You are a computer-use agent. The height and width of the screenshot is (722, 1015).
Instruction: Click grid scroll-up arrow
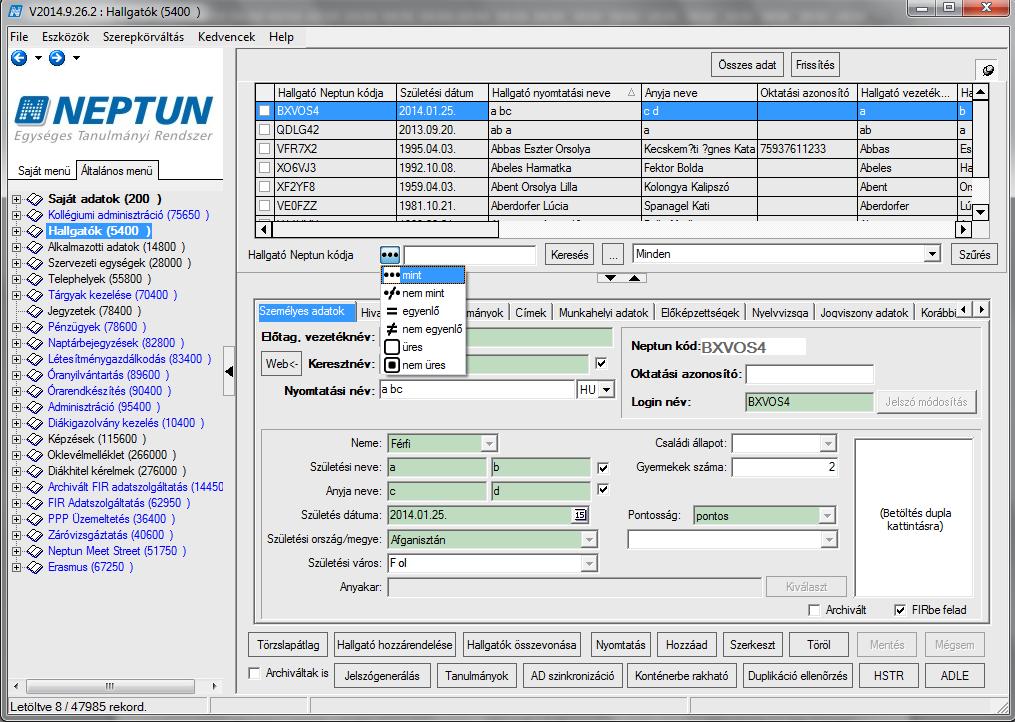981,93
